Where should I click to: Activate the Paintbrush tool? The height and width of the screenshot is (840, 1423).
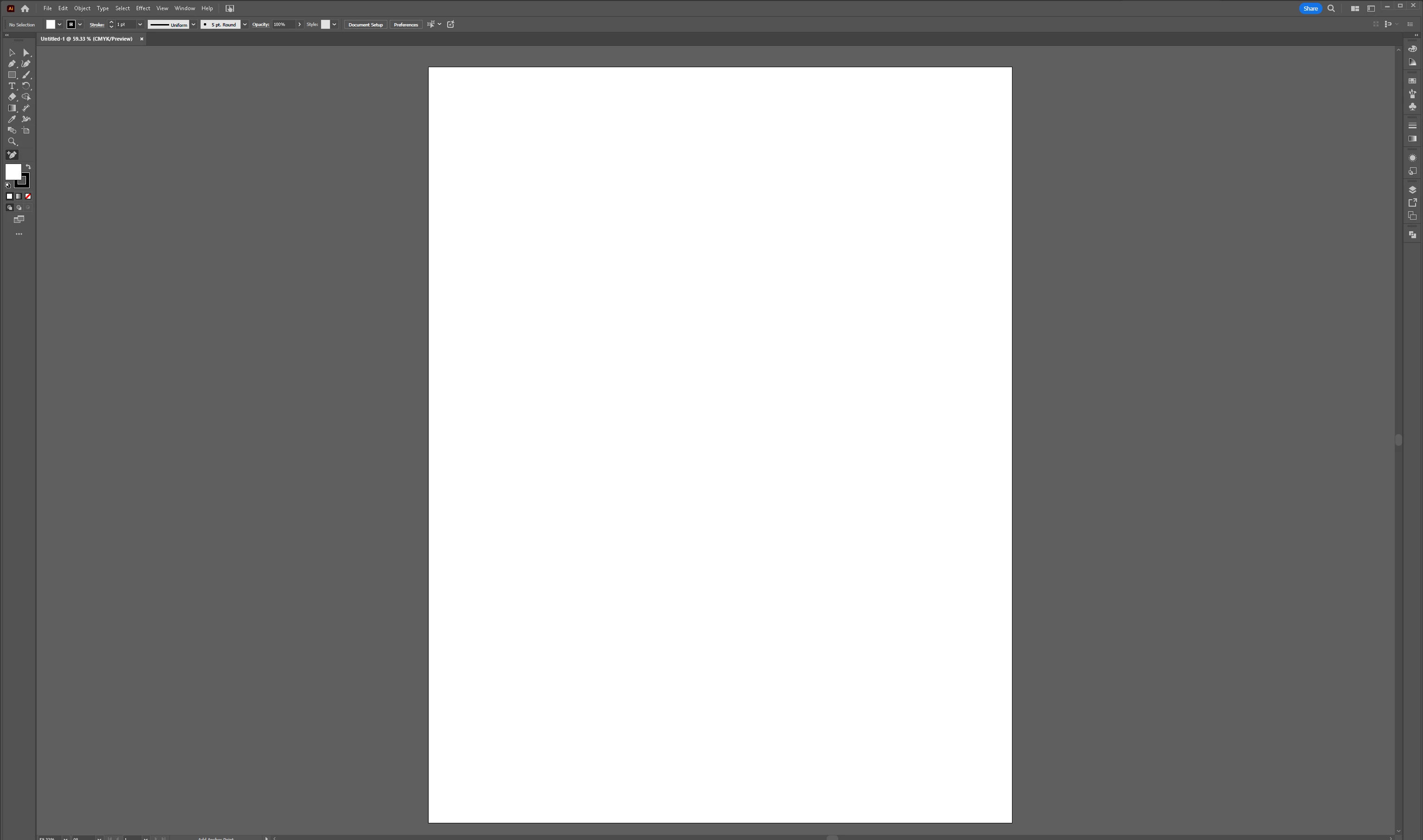(x=26, y=75)
